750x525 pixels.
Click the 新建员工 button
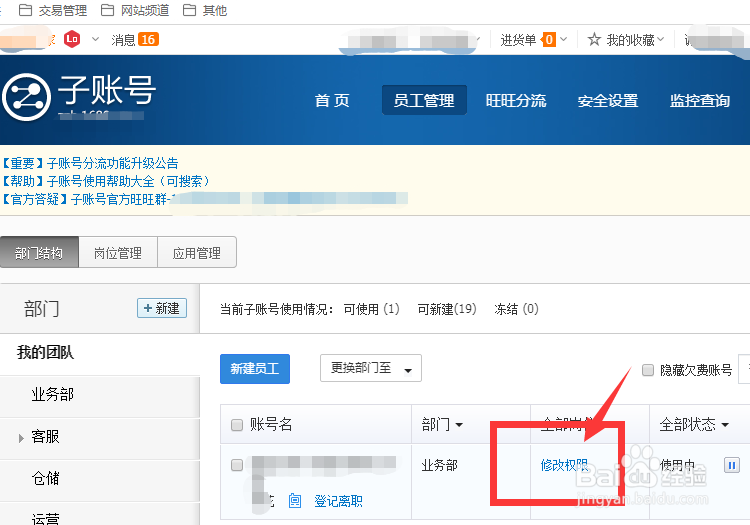(255, 369)
